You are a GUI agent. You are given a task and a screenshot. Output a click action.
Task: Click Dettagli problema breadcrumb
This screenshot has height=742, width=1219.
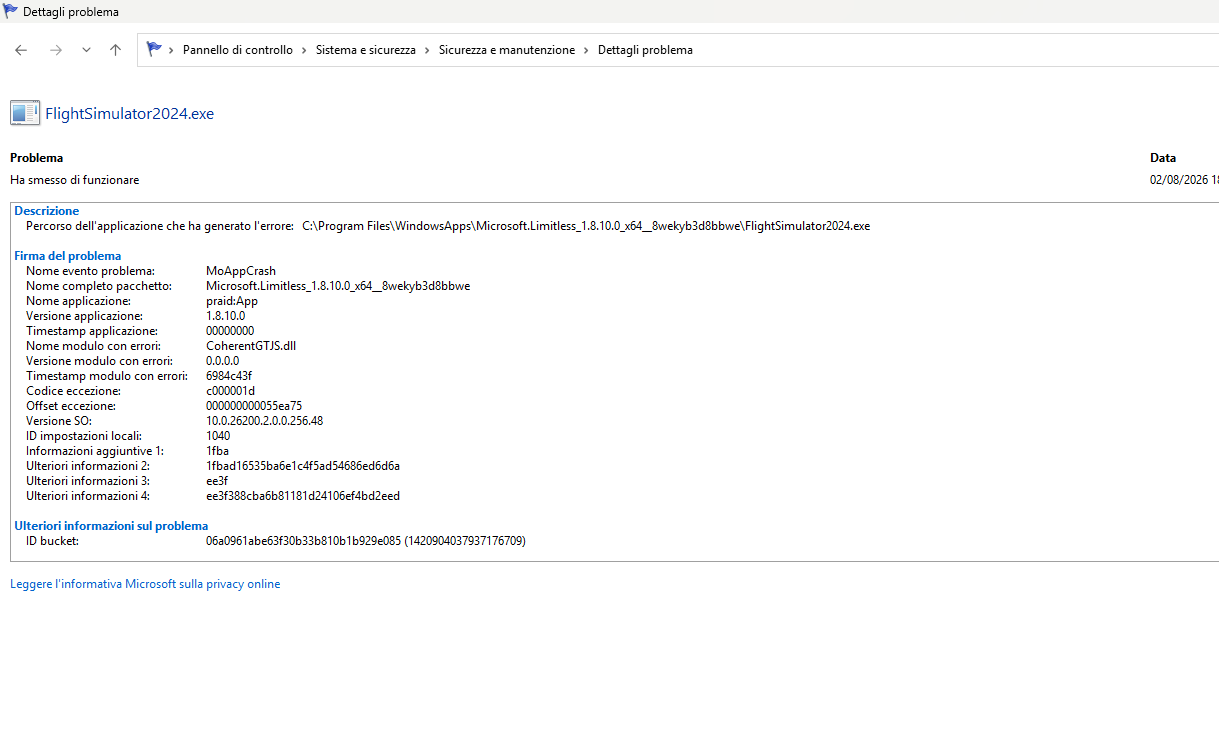point(645,50)
